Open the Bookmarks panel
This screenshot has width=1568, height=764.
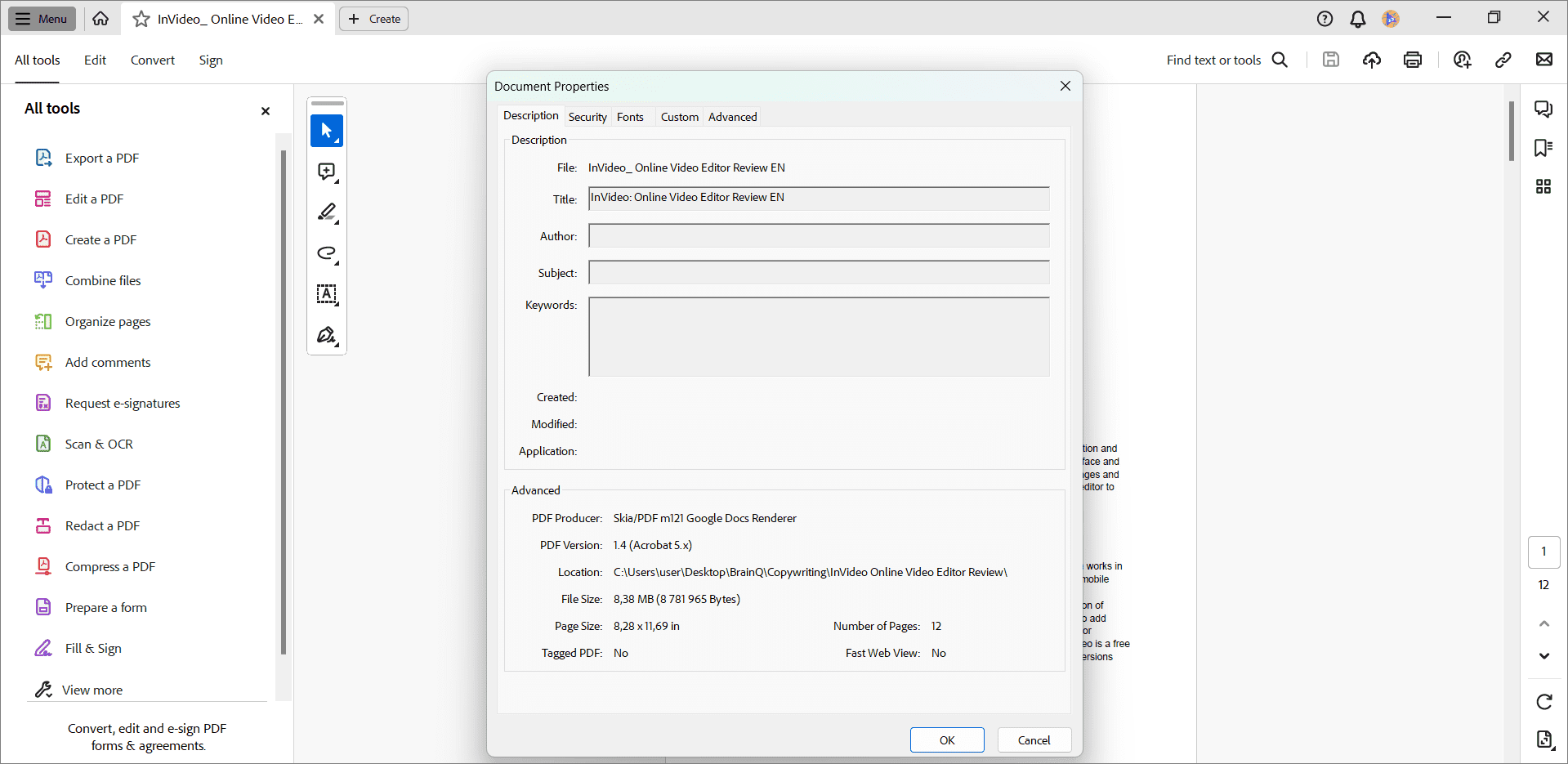(x=1543, y=148)
